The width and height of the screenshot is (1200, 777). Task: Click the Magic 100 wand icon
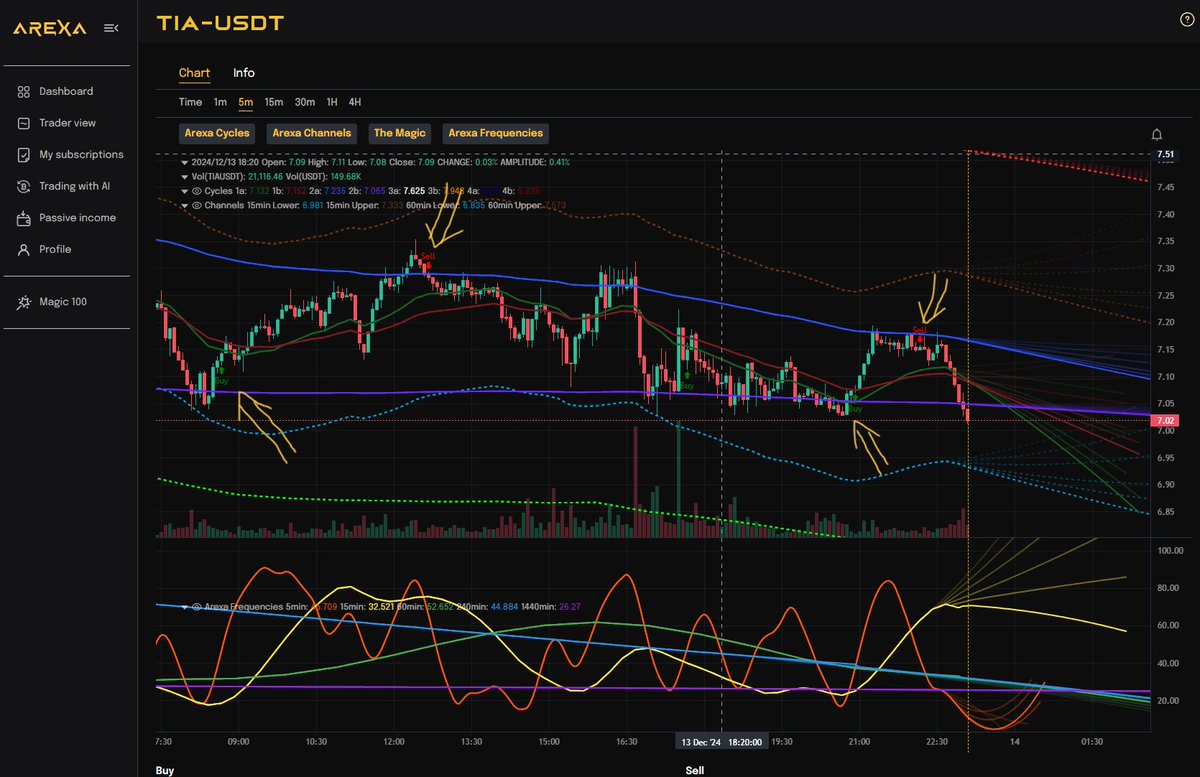click(23, 302)
